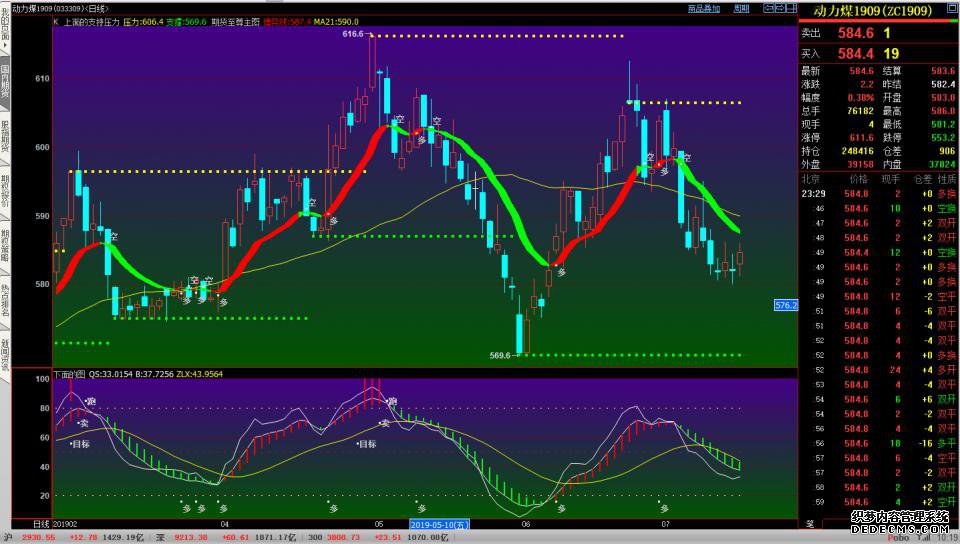
Task: Click the 569.6 low price marker
Action: (500, 355)
